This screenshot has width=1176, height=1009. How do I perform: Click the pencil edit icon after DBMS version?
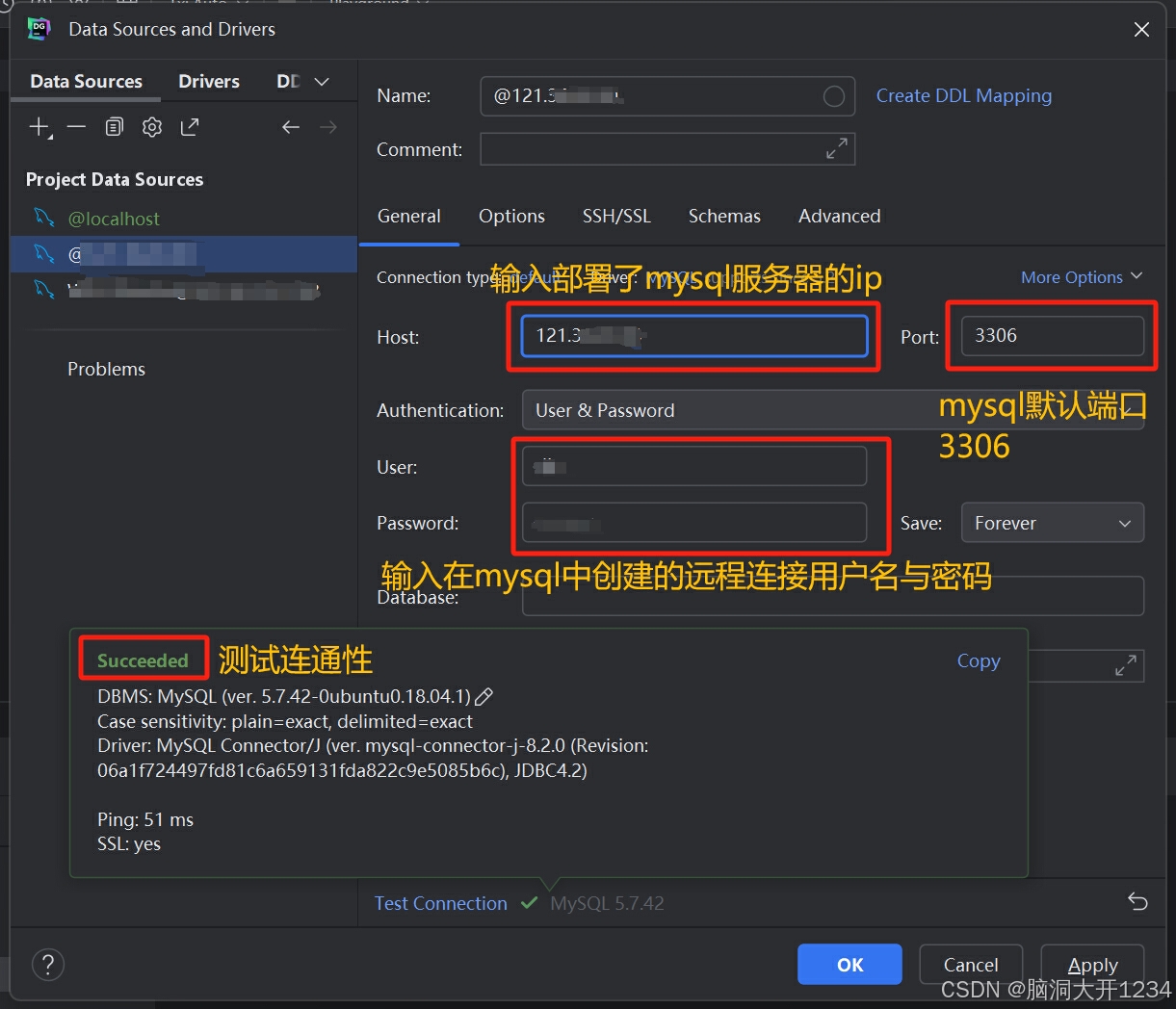[x=485, y=696]
